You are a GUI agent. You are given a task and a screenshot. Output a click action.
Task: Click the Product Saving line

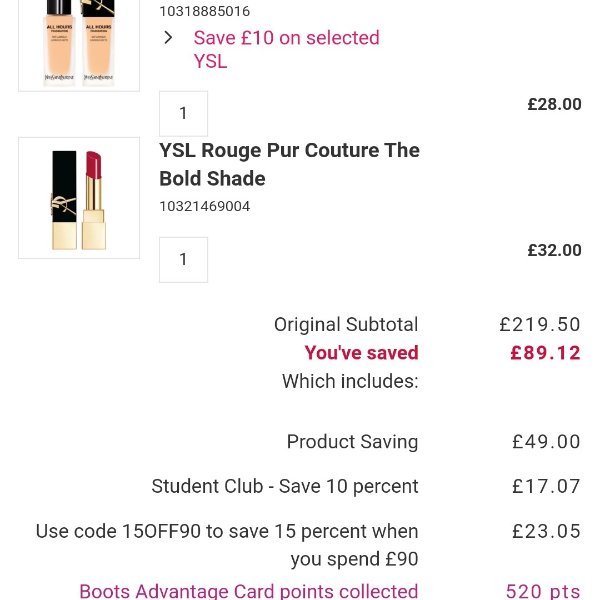pyautogui.click(x=352, y=442)
